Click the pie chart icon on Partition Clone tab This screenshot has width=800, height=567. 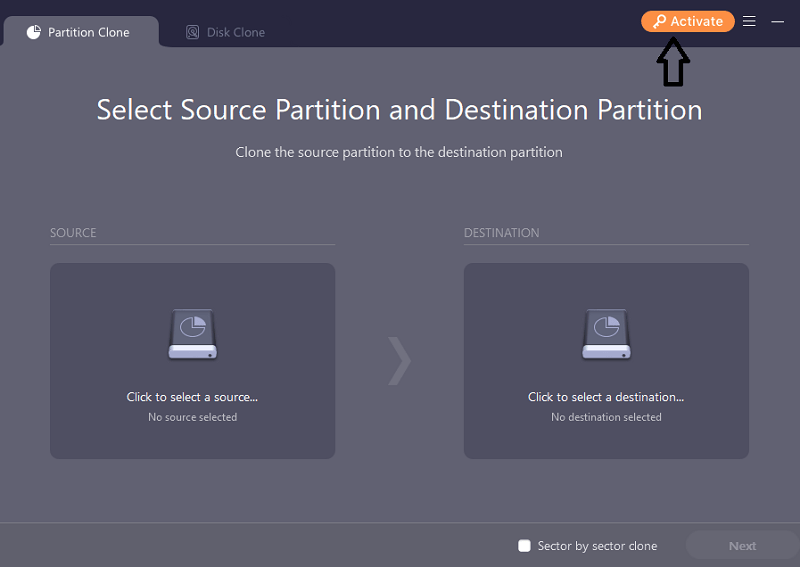click(x=34, y=32)
